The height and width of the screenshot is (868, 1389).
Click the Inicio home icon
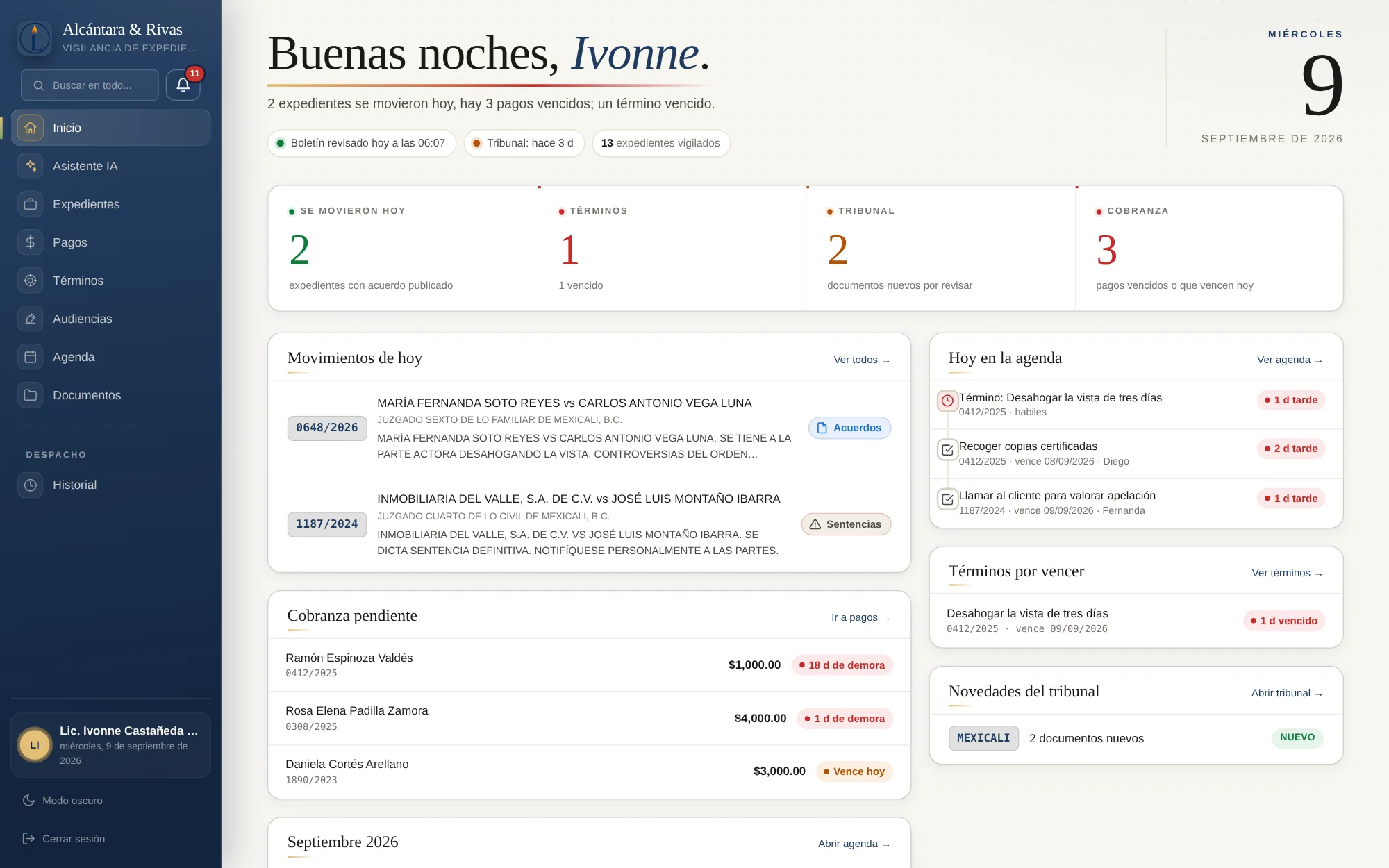click(31, 128)
